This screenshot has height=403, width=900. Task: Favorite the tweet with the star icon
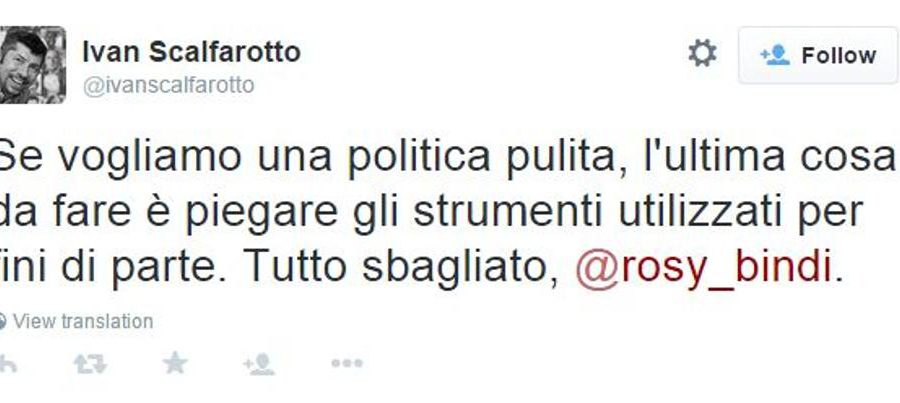(174, 363)
